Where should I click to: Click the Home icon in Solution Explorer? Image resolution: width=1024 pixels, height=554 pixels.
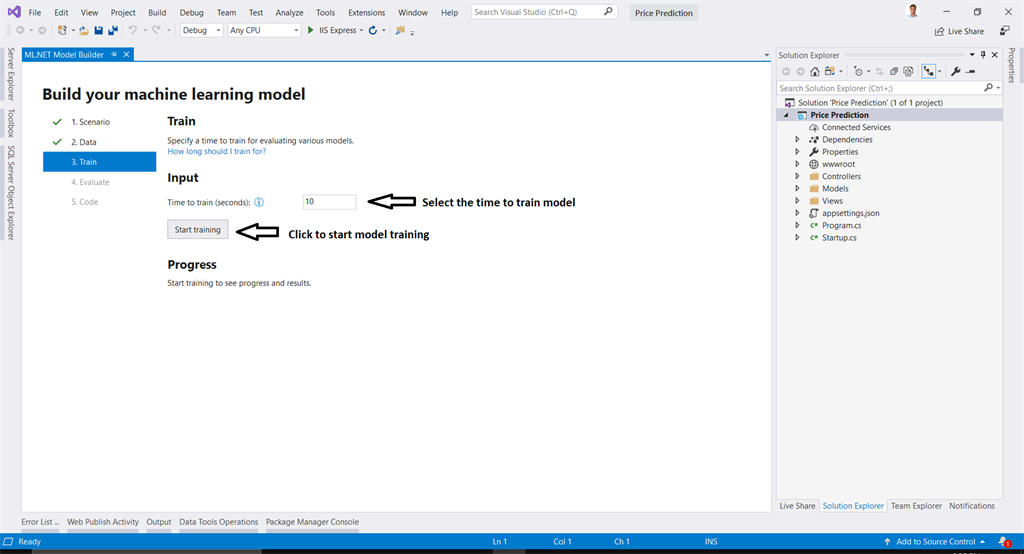814,71
